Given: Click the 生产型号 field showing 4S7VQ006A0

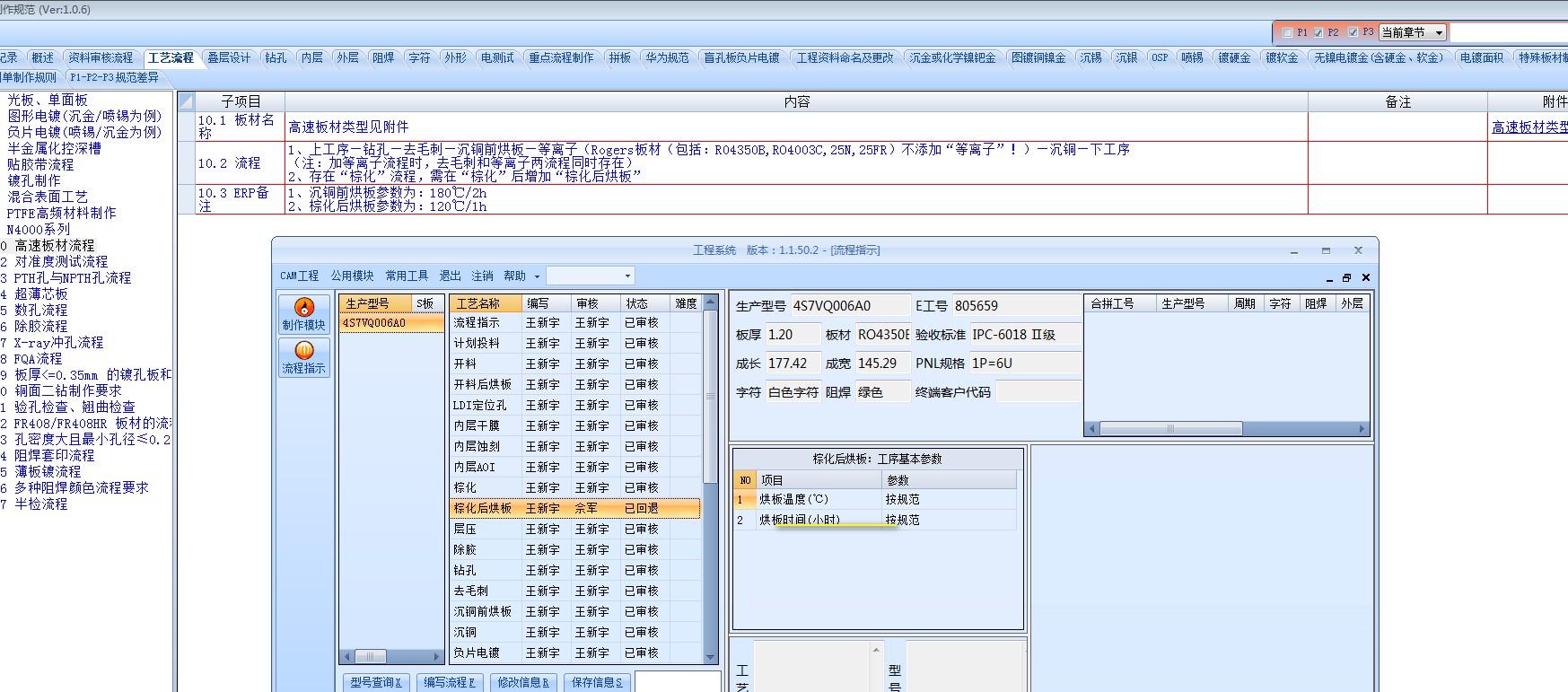Looking at the screenshot, I should click(850, 306).
